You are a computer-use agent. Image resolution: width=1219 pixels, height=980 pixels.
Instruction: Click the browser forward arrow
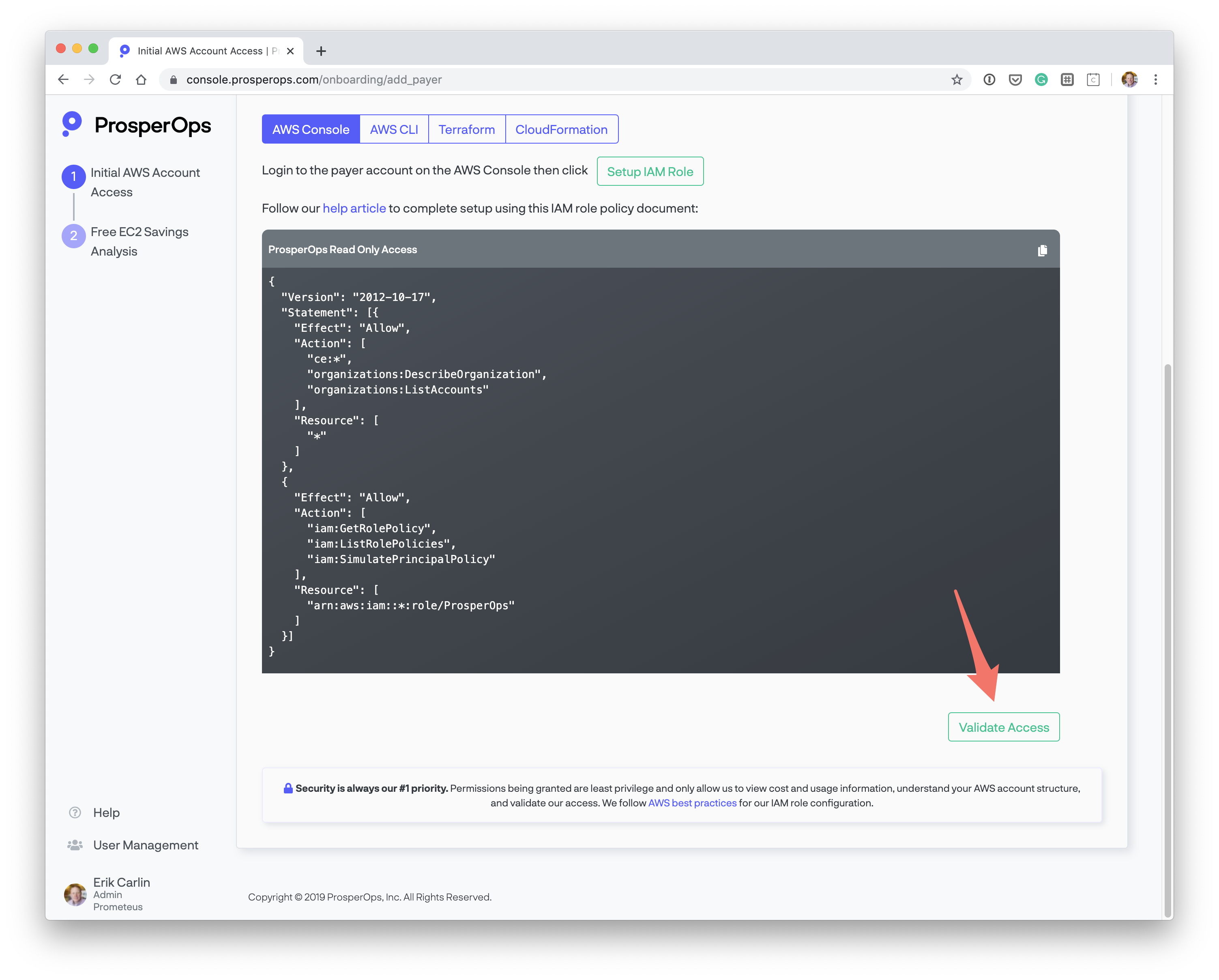tap(89, 80)
